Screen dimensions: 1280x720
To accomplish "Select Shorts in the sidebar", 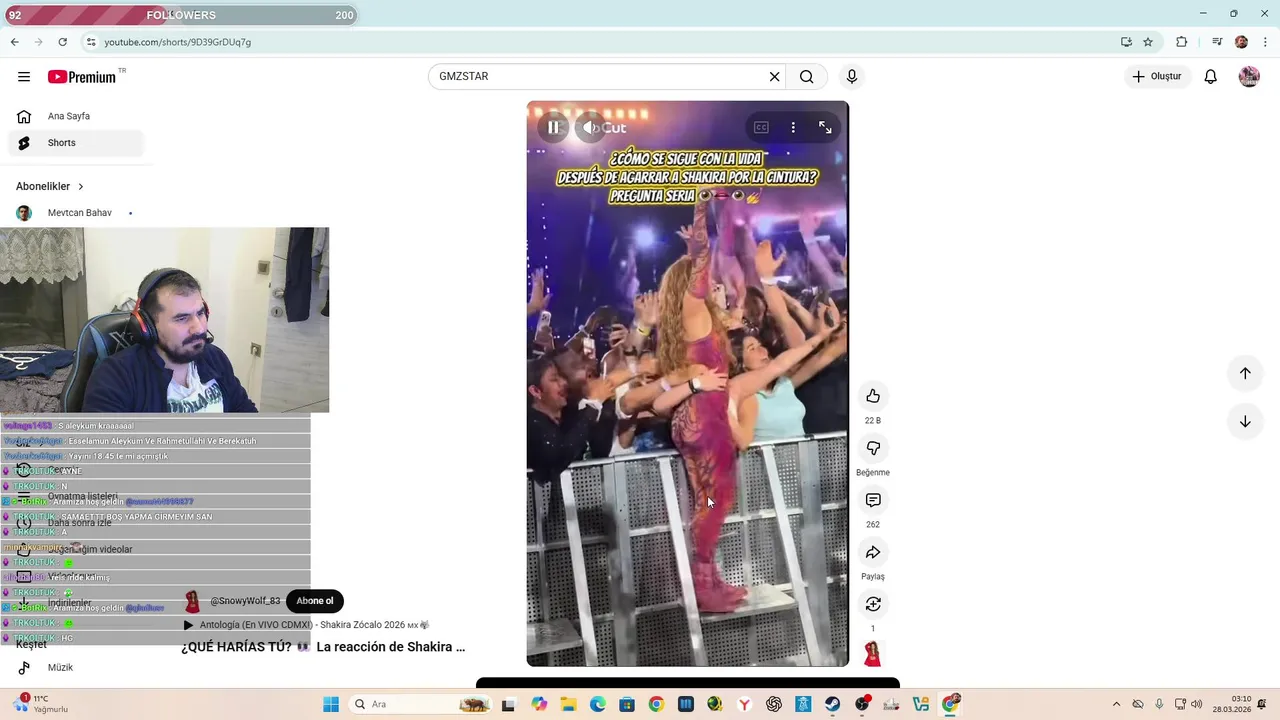I will tap(76, 143).
